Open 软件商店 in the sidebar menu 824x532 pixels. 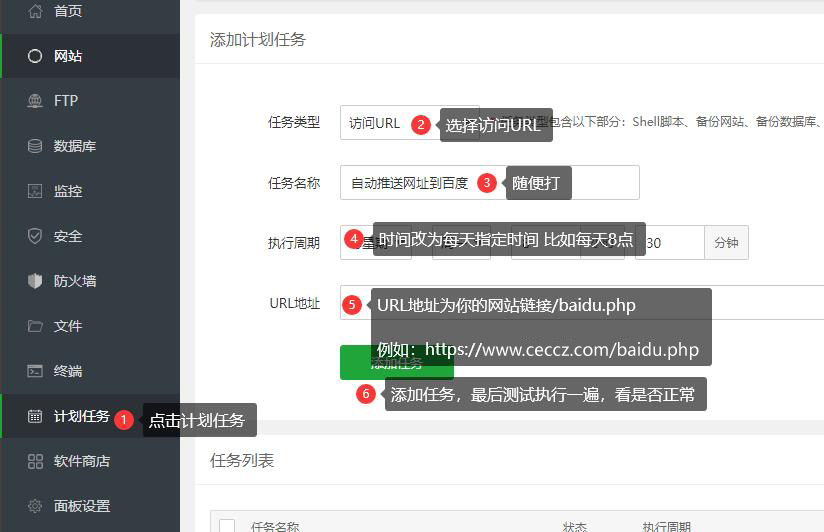pos(81,461)
